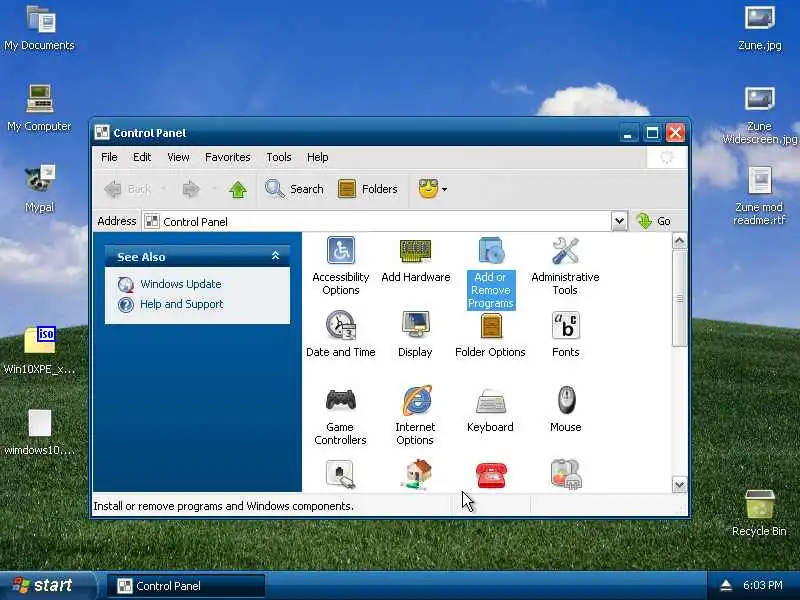This screenshot has width=800, height=600.
Task: Open the Favorites menu
Action: click(x=228, y=157)
